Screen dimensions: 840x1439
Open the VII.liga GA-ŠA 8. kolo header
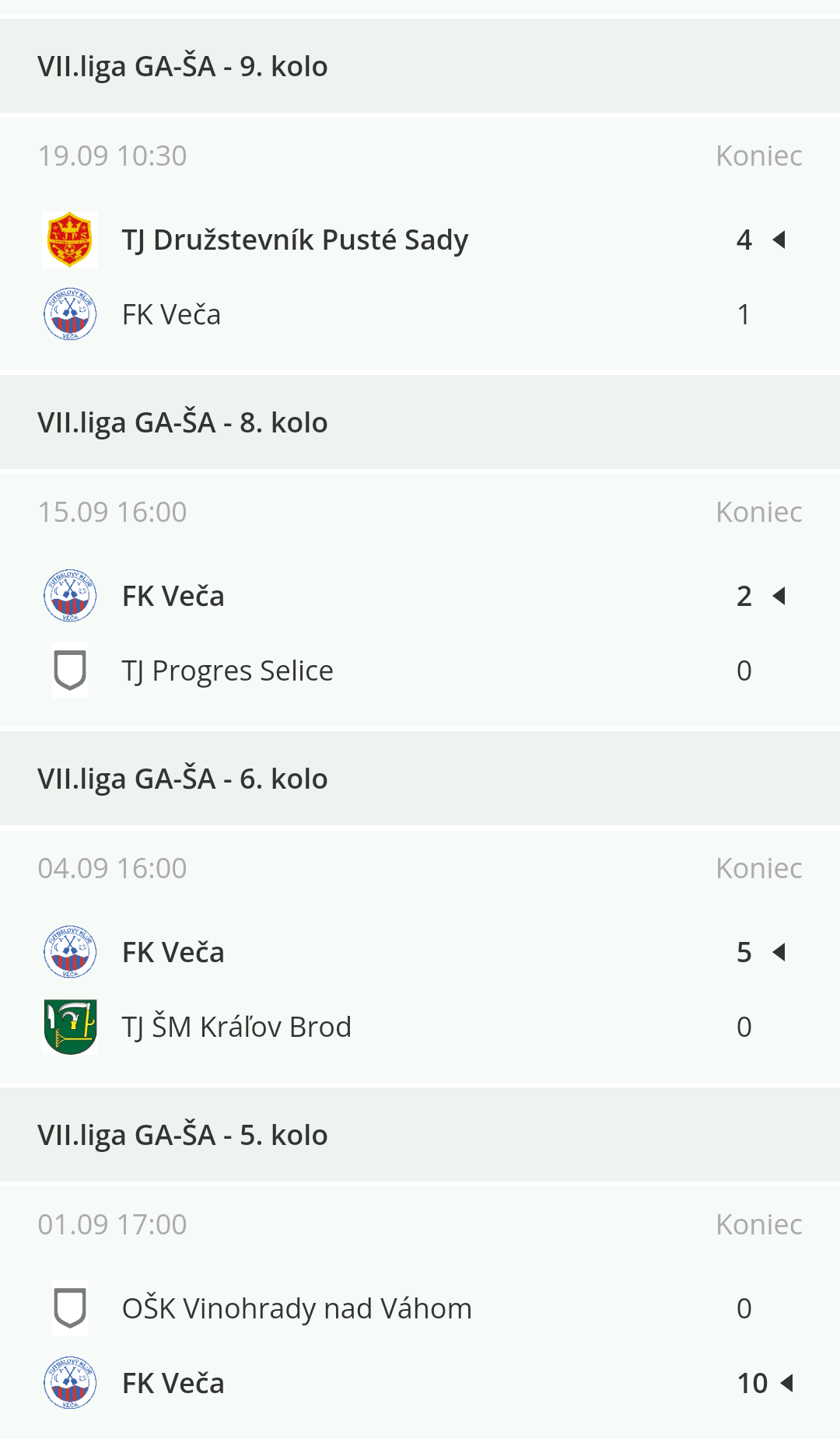pyautogui.click(x=183, y=423)
